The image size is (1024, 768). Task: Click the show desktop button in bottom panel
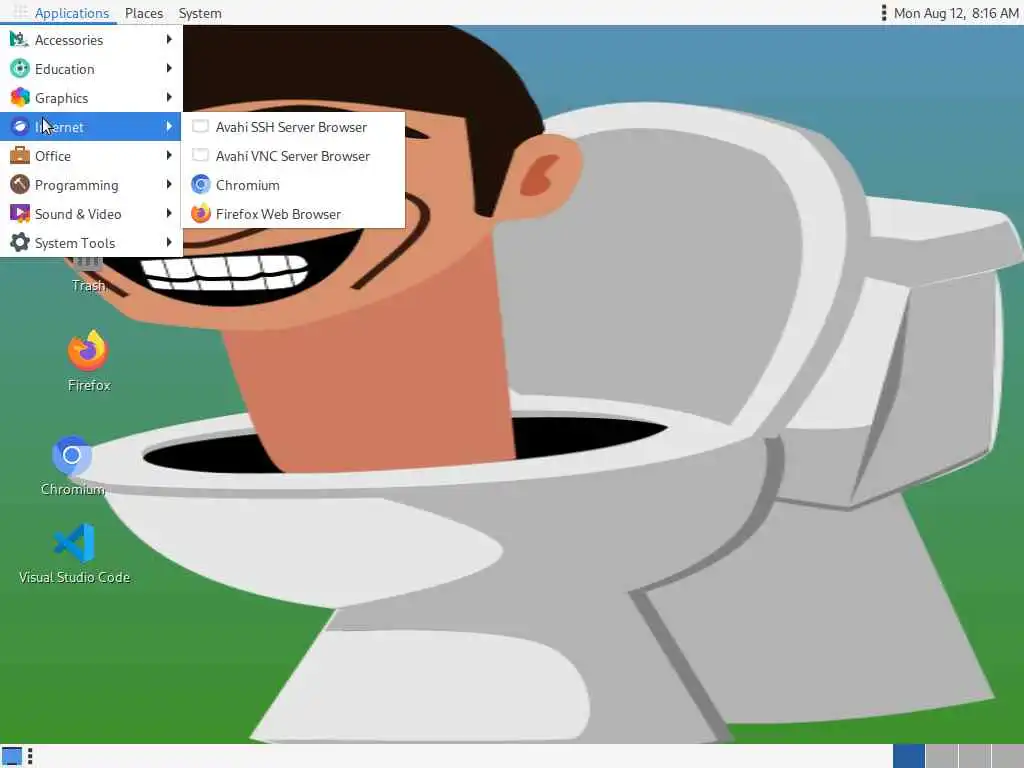pos(12,756)
